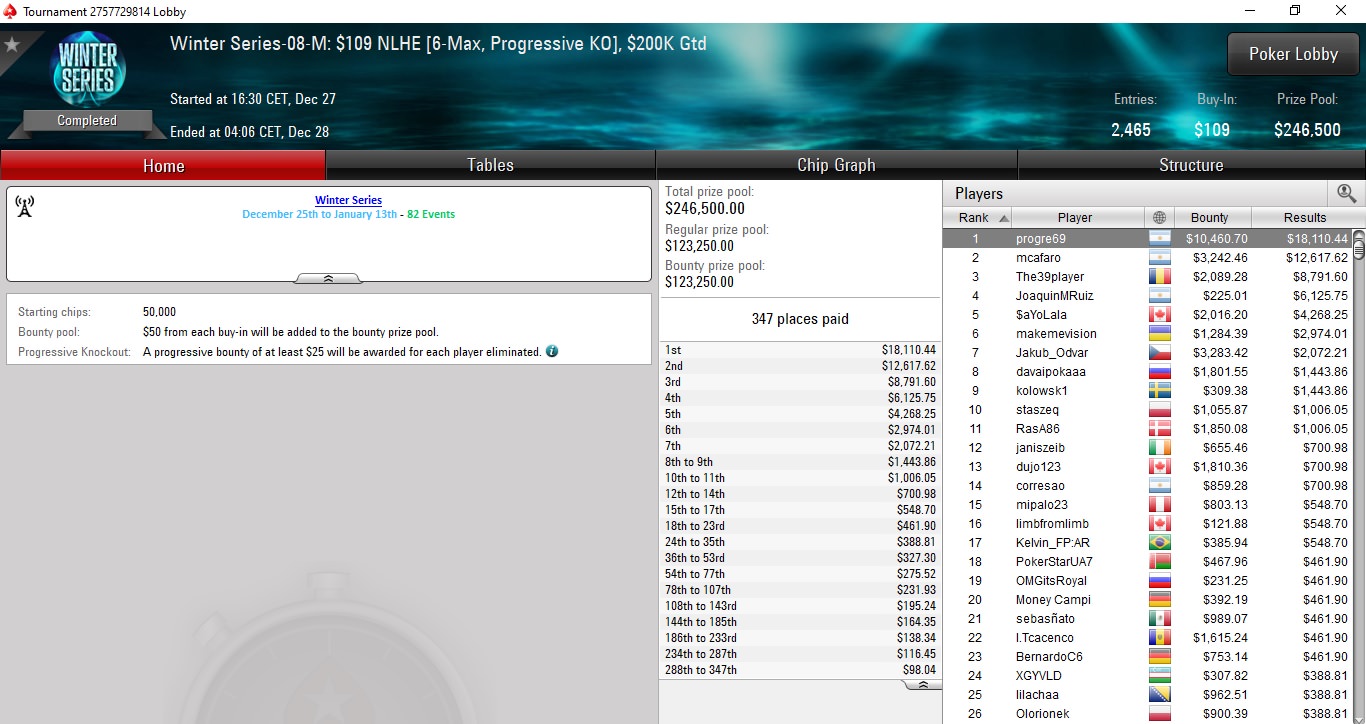Sort players by the Results column
The height and width of the screenshot is (724, 1366).
[1305, 217]
